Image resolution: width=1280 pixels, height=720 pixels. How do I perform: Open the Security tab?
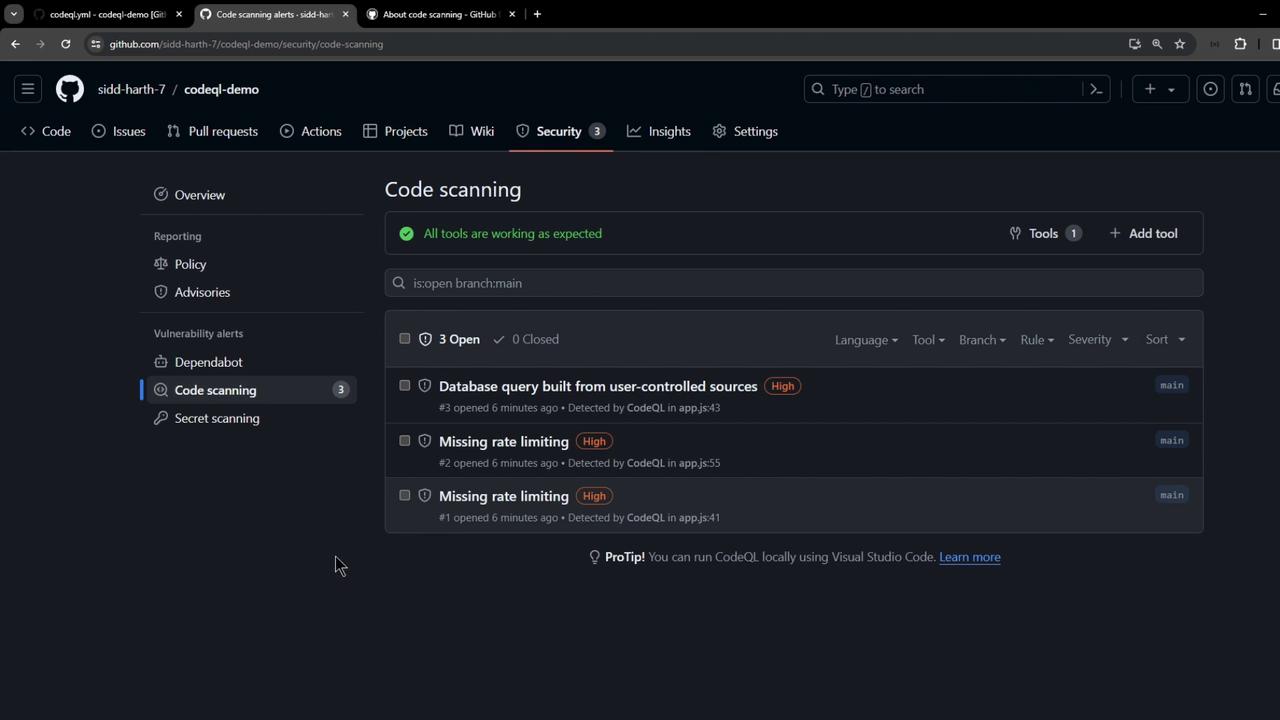[560, 131]
